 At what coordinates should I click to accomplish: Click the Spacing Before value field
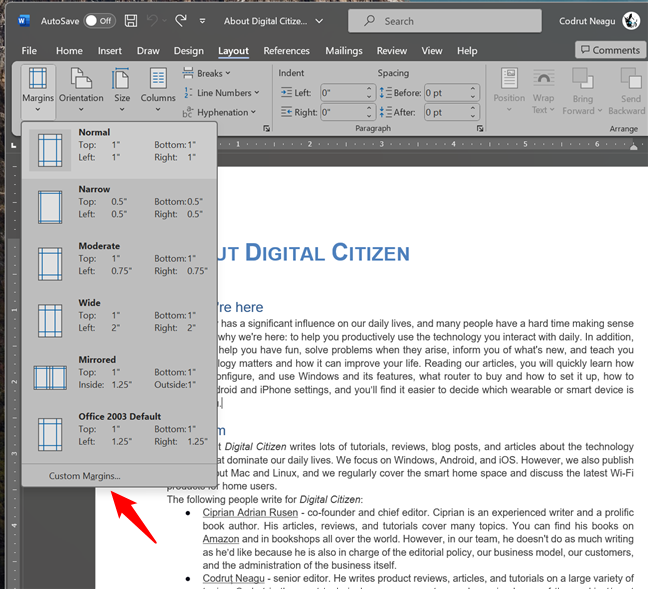[x=447, y=93]
